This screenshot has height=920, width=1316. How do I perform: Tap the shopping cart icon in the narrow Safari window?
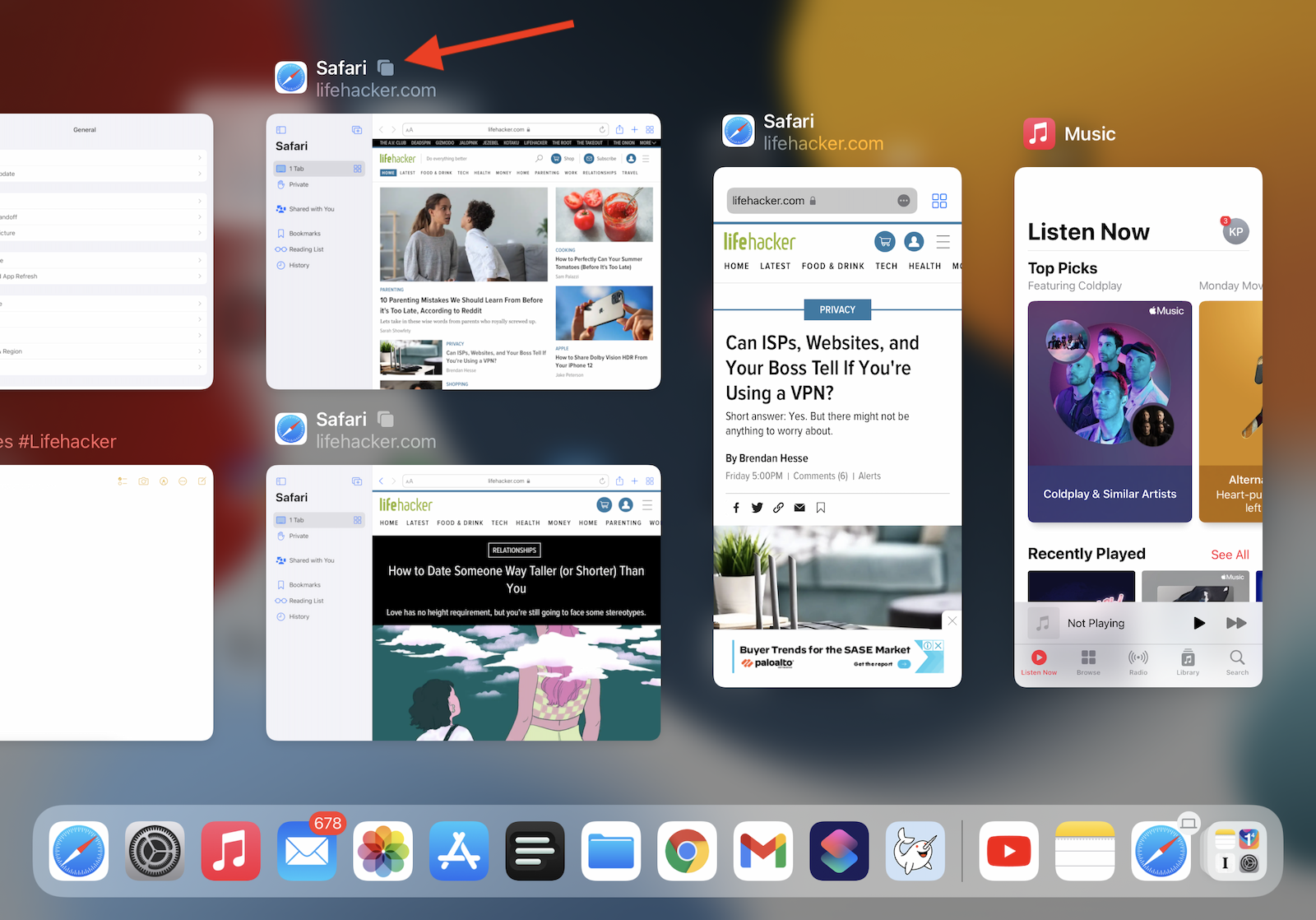click(x=885, y=241)
